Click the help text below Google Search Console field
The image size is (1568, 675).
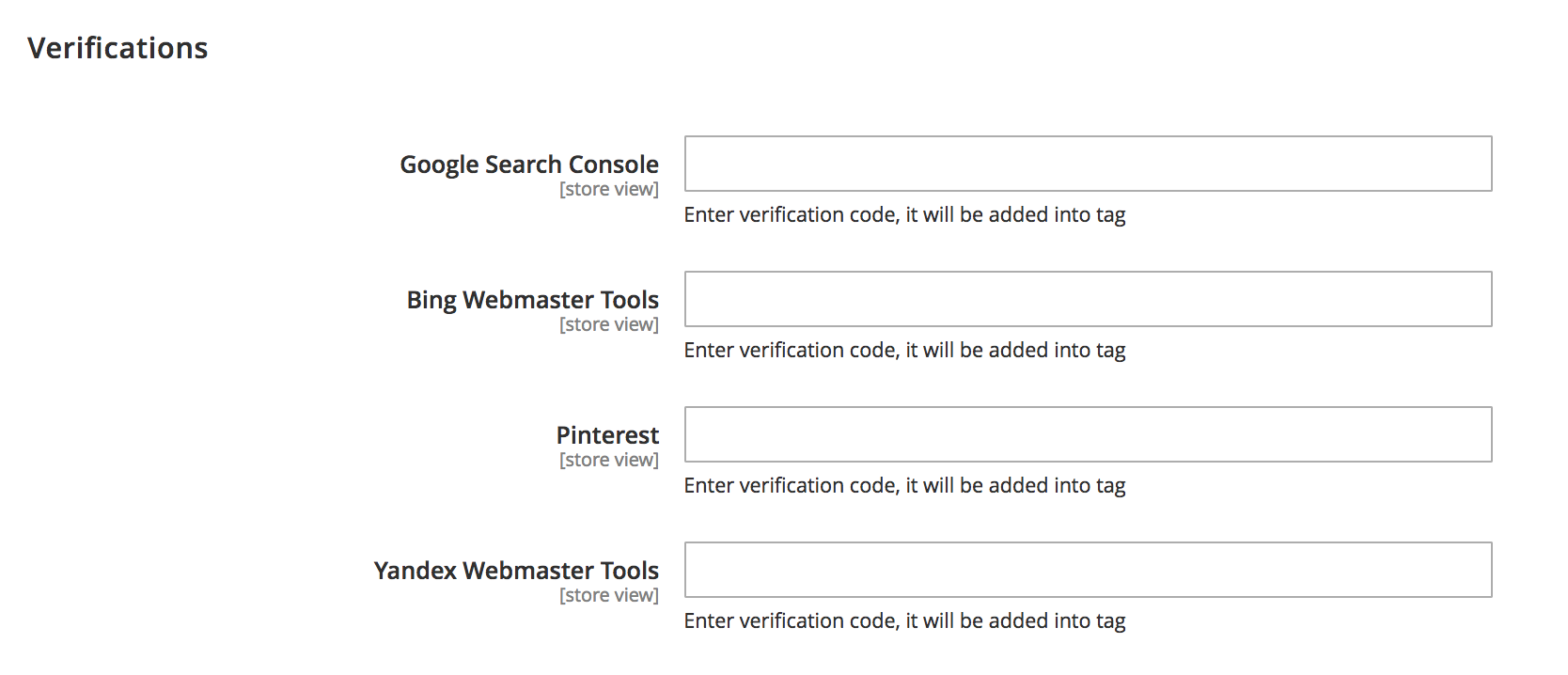point(904,215)
